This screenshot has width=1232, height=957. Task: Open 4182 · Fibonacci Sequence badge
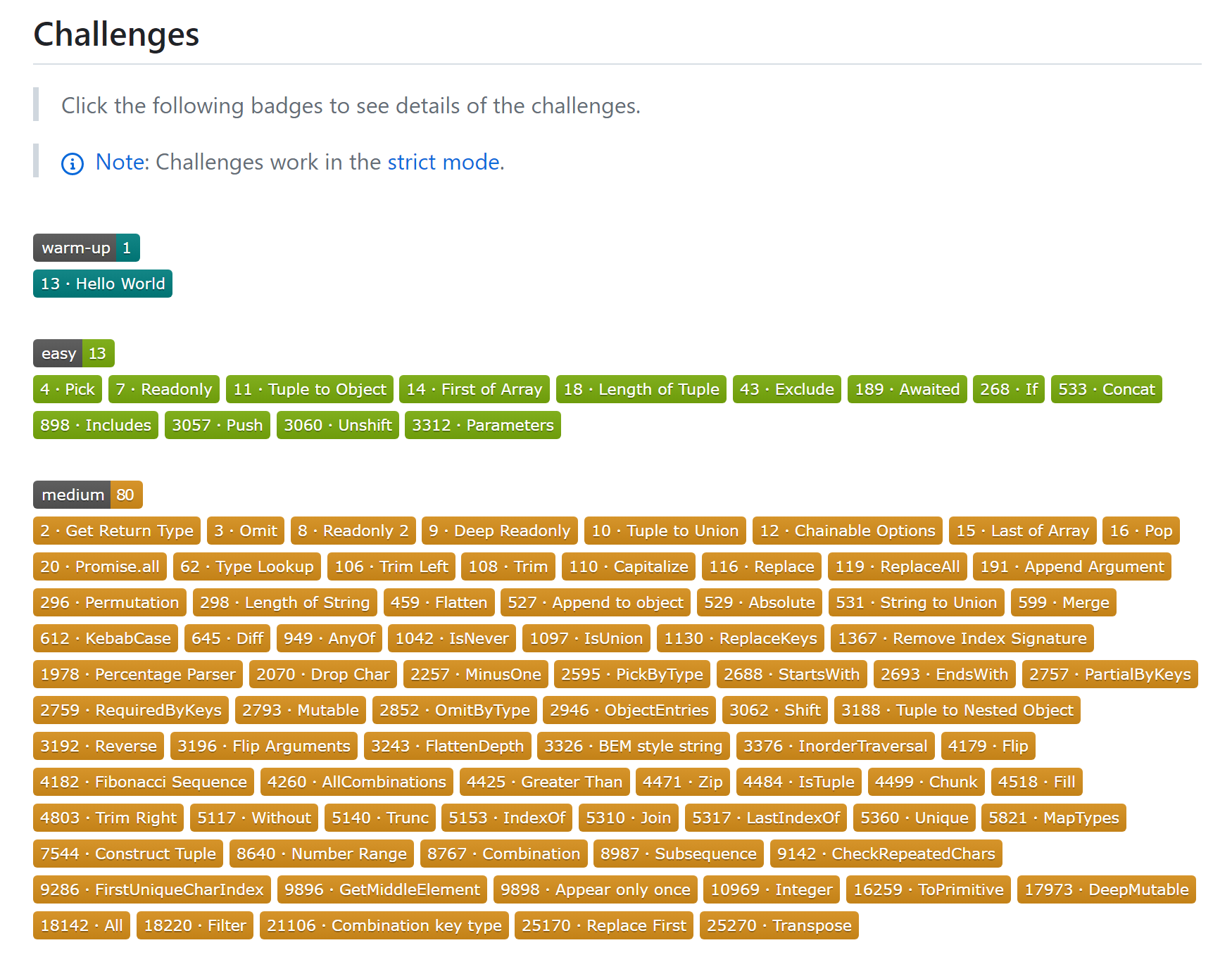pos(144,782)
